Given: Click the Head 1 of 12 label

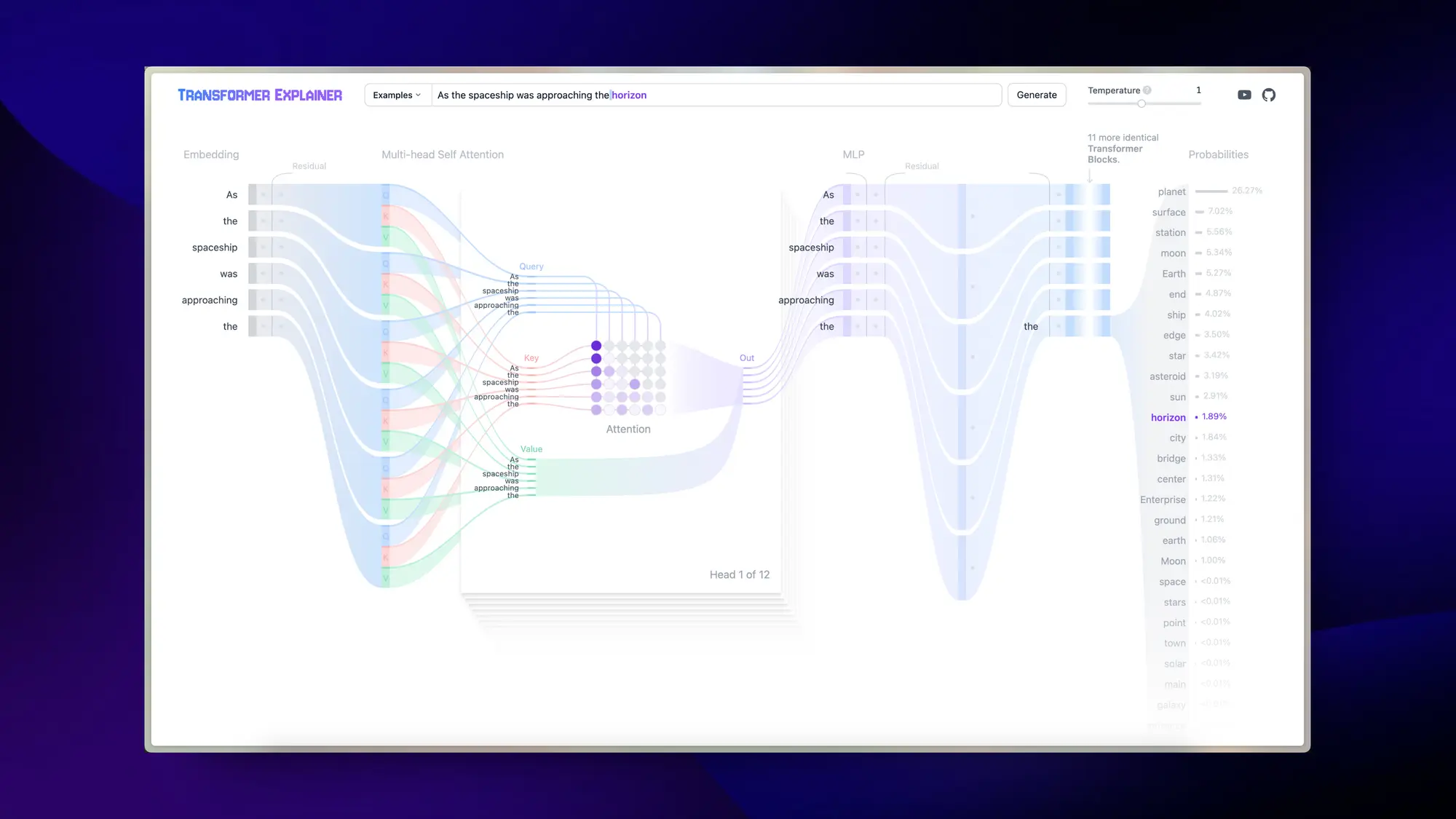Looking at the screenshot, I should [x=740, y=575].
